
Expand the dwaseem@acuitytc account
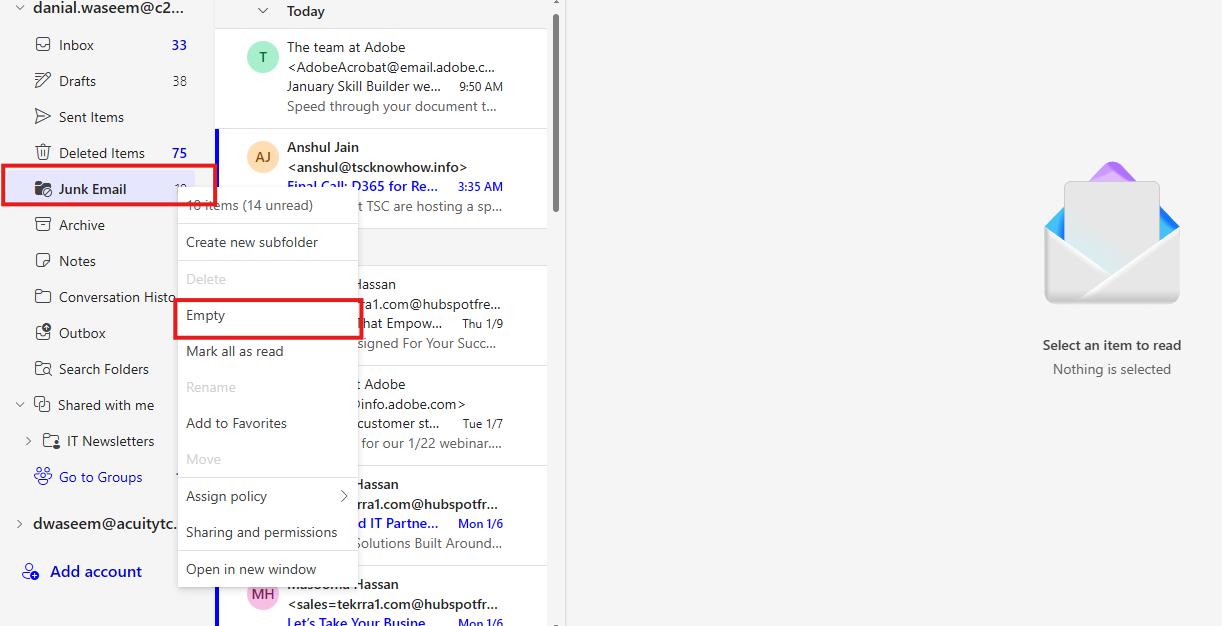(19, 523)
